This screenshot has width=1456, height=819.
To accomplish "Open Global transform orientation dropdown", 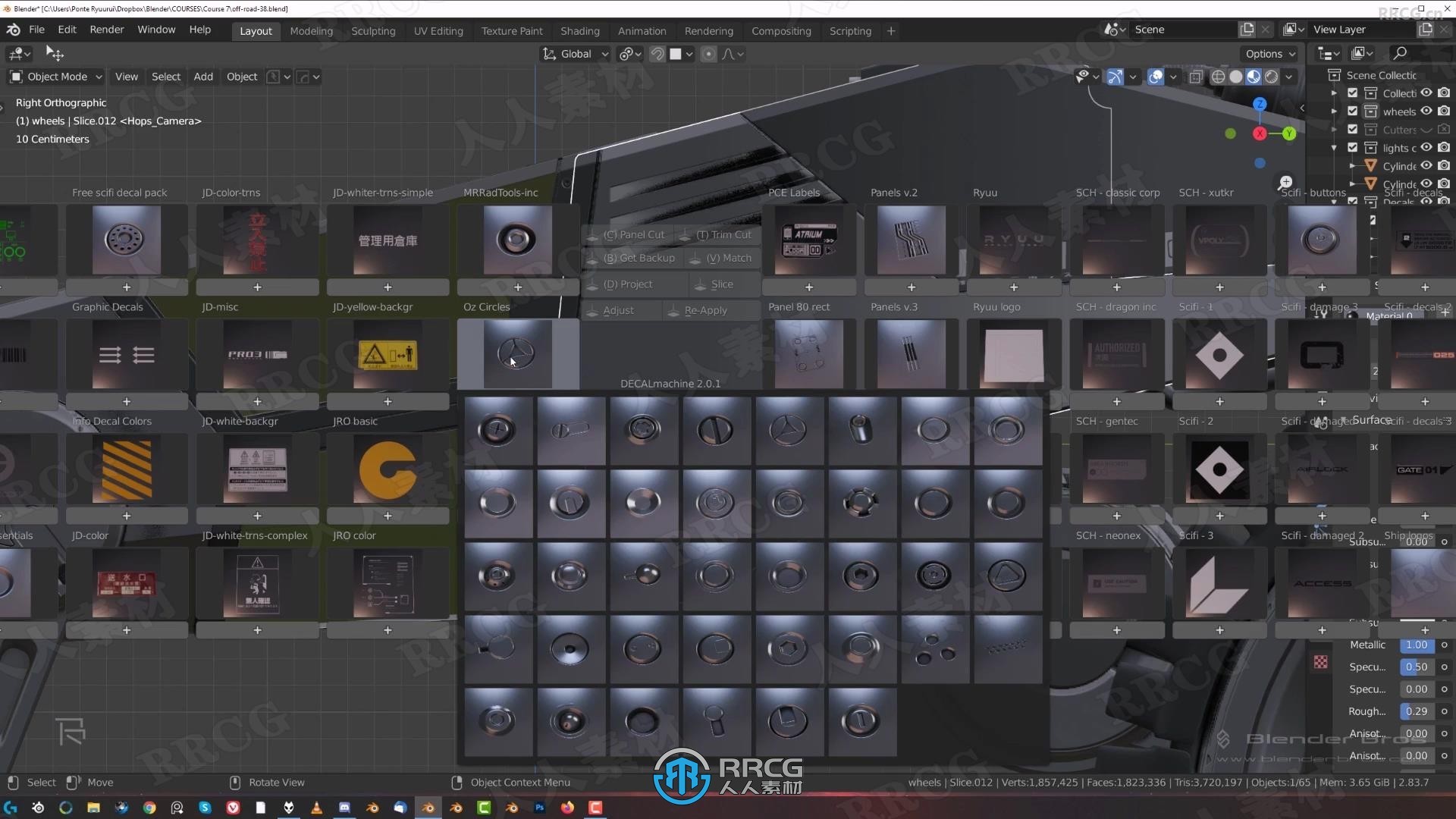I will [x=575, y=54].
